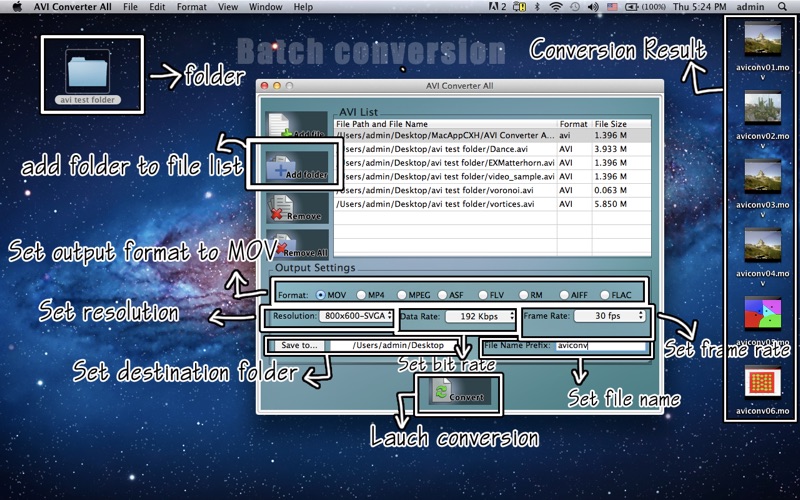The height and width of the screenshot is (500, 800).
Task: Click the Wi-Fi status icon
Action: tap(556, 7)
